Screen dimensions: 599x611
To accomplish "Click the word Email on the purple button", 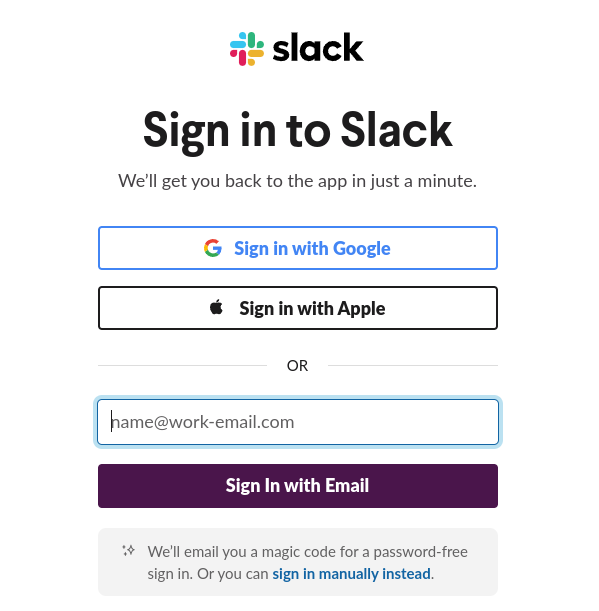I will 347,486.
